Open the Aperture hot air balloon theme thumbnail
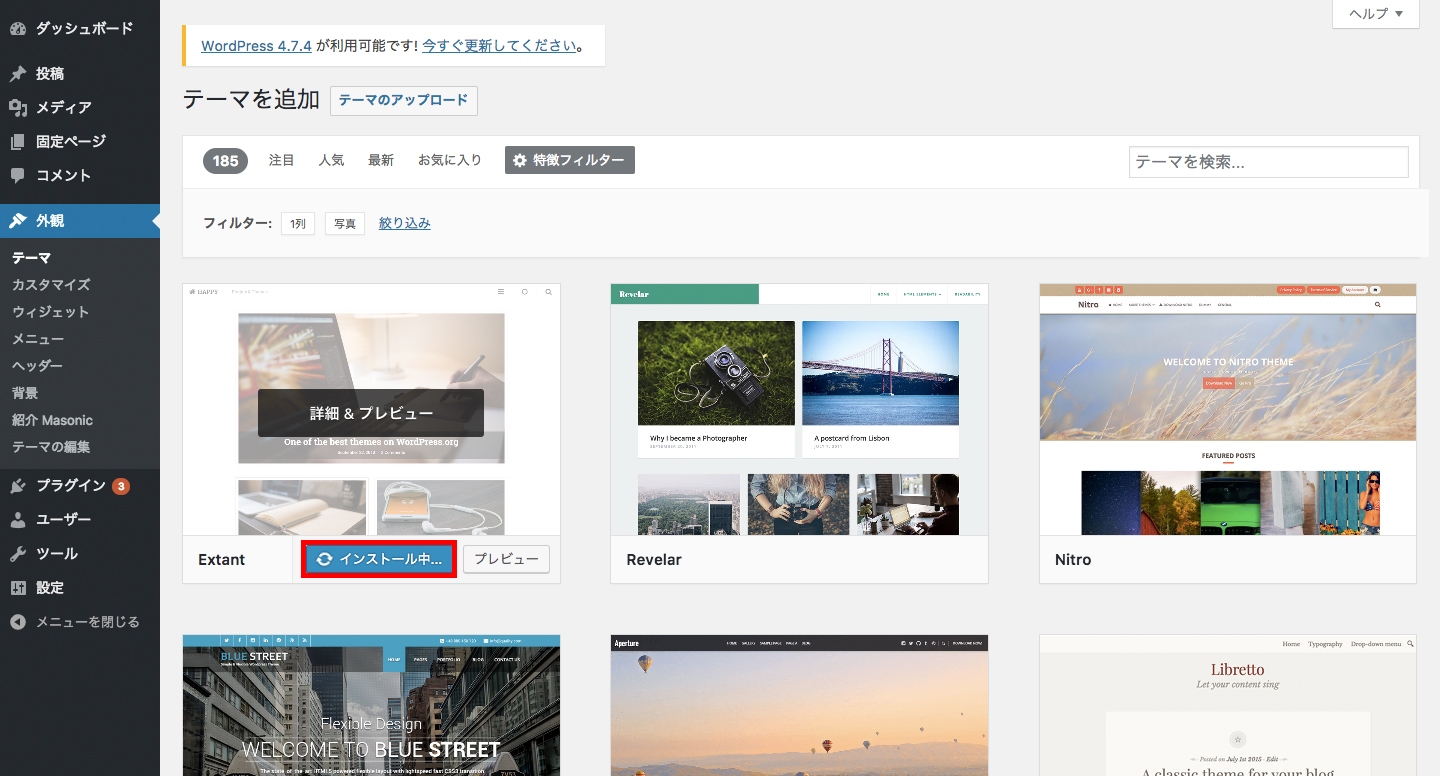Image resolution: width=1440 pixels, height=776 pixels. click(799, 705)
